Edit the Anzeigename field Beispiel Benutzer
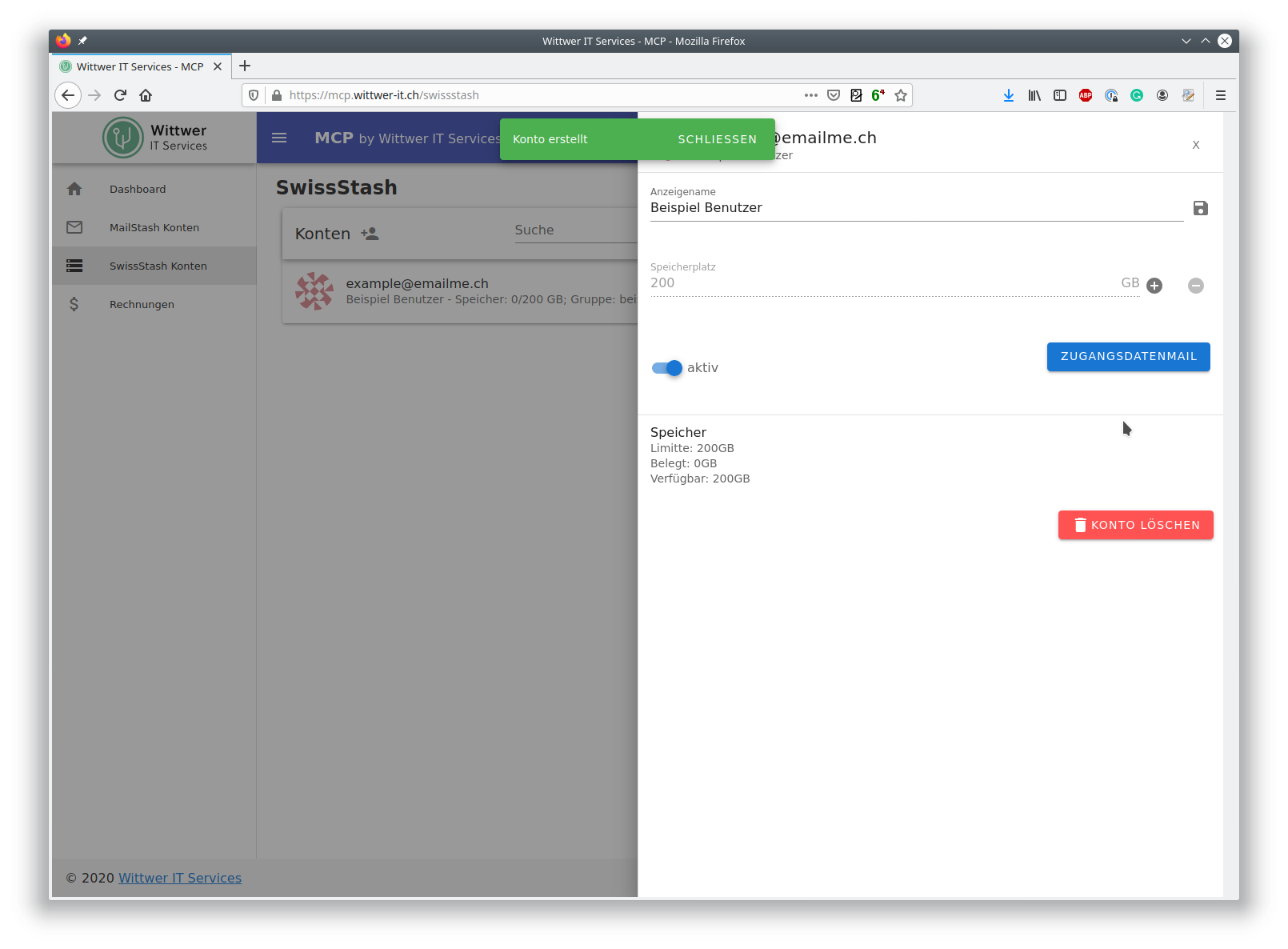Screen dimensions: 1288x949 916,208
